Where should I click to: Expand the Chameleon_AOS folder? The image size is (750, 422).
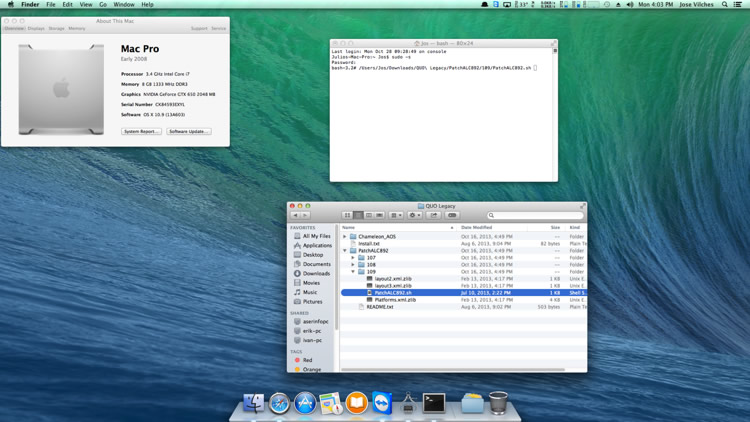[345, 237]
